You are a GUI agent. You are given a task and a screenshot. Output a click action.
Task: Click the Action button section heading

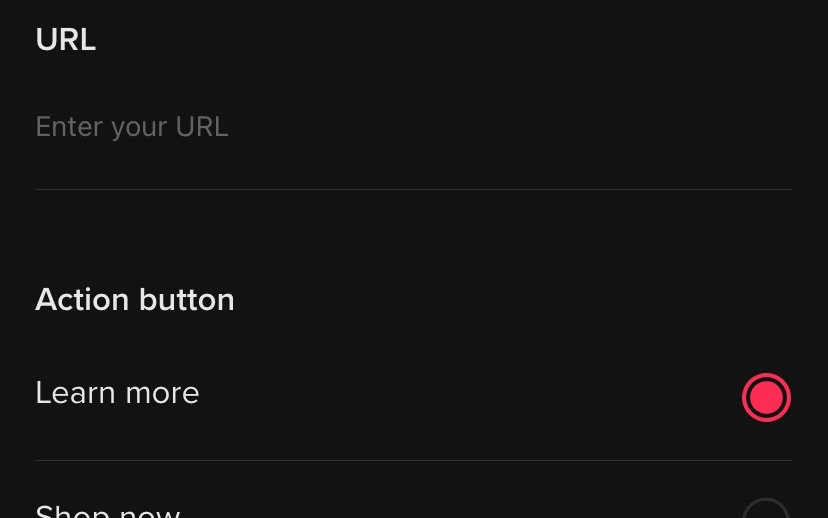[135, 300]
